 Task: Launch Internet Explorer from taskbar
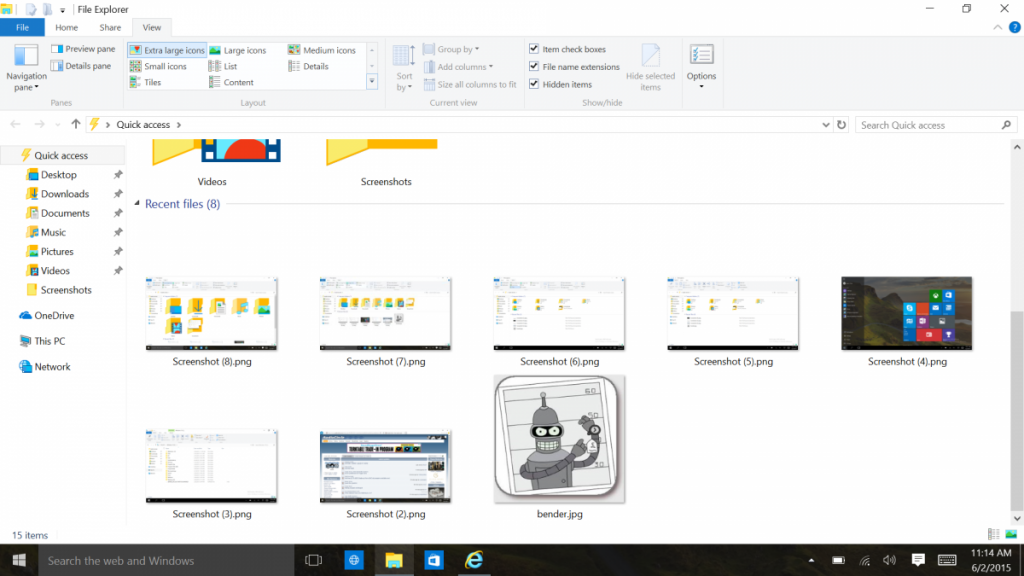(x=474, y=560)
